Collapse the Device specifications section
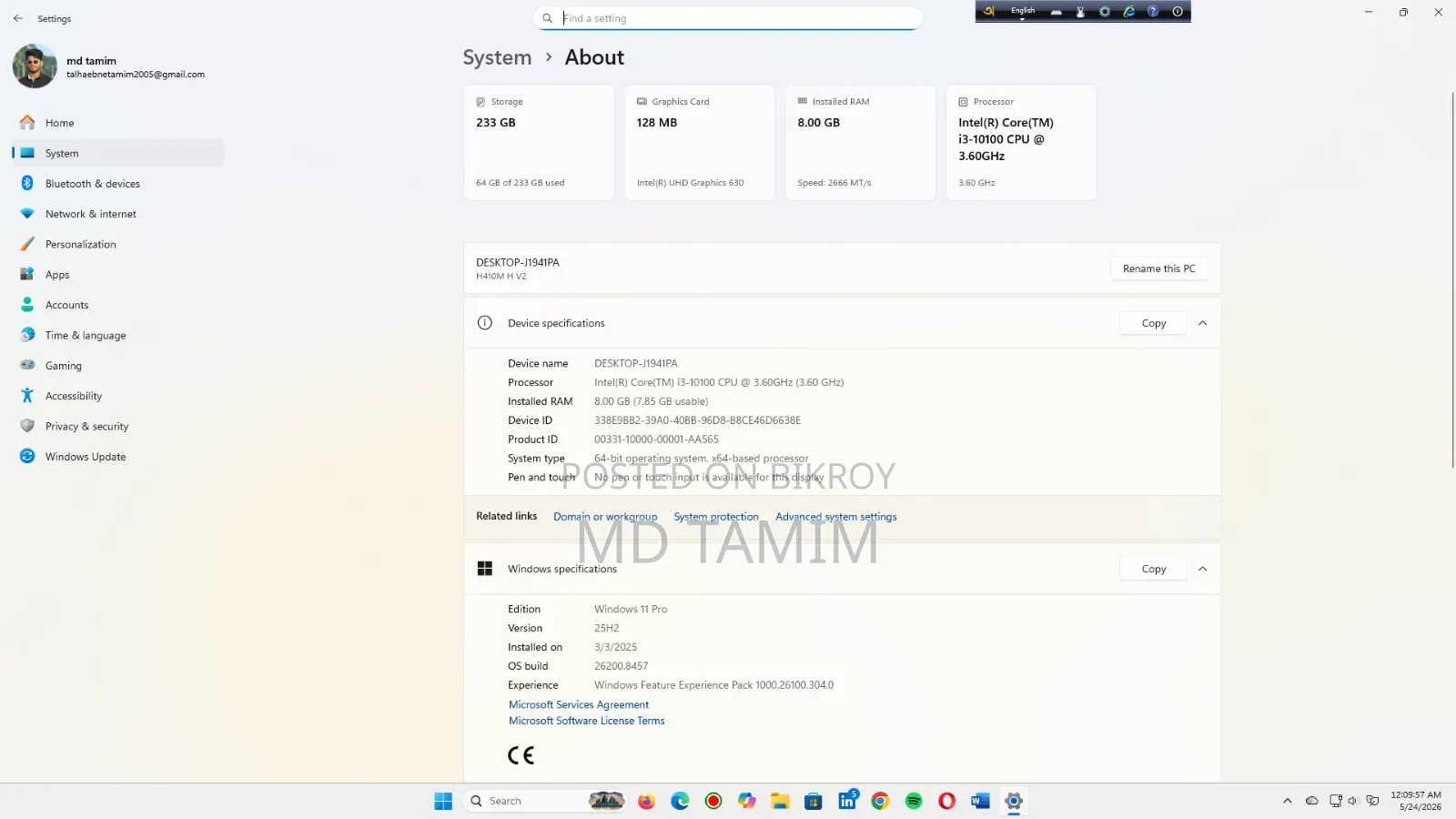 click(x=1203, y=323)
